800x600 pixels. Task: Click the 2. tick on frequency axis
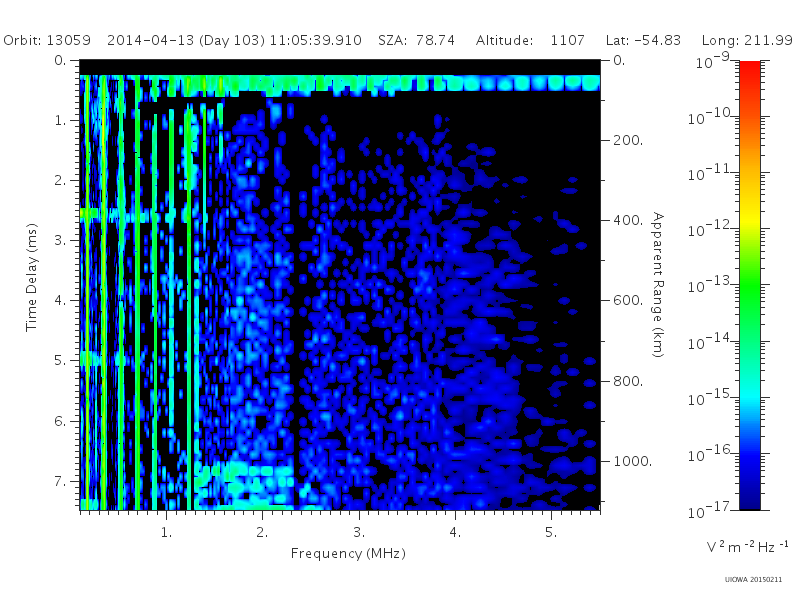[262, 532]
